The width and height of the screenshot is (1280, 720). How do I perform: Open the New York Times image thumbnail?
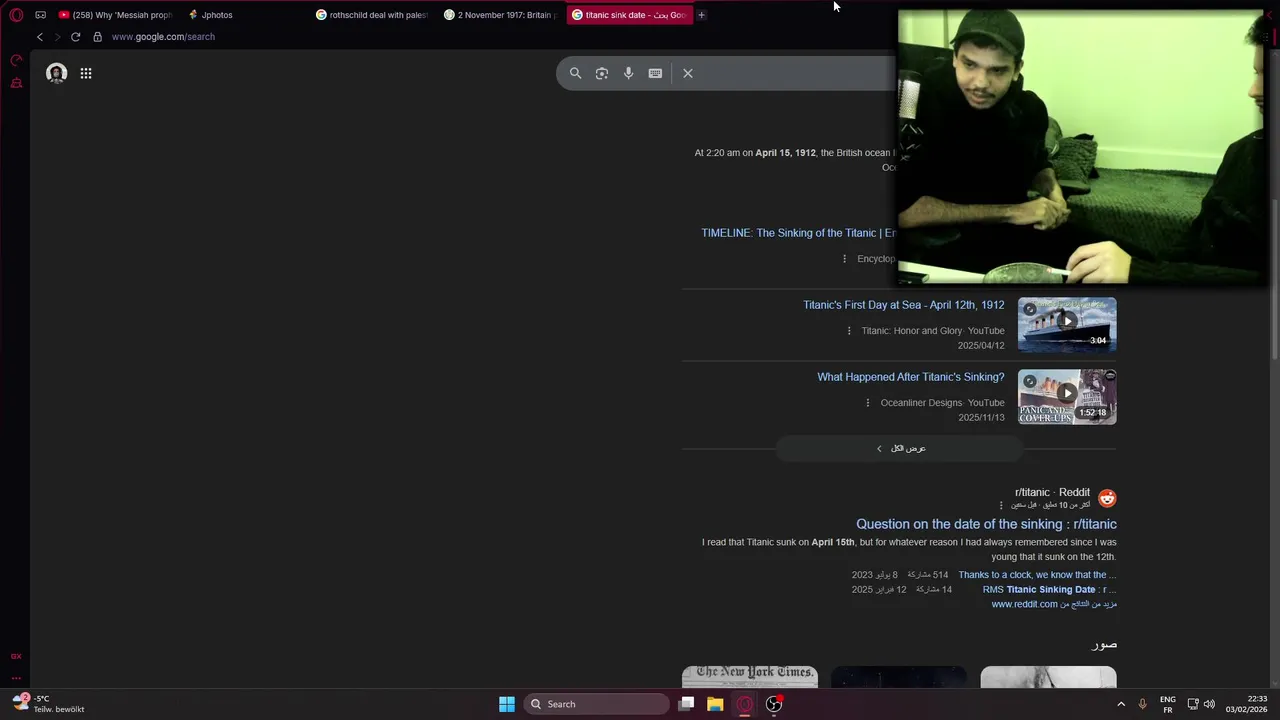[750, 677]
